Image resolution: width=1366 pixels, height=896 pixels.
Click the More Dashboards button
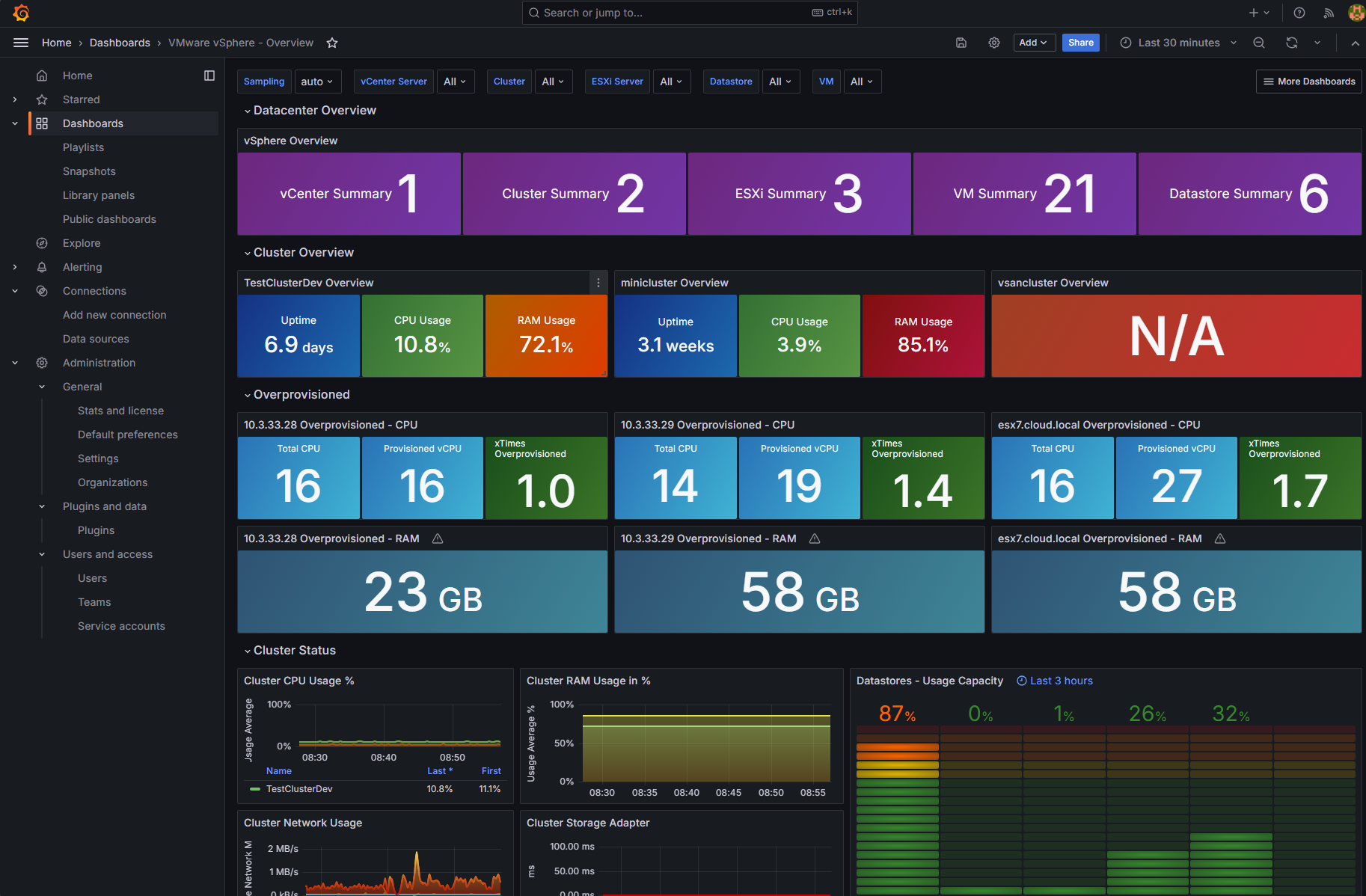[1308, 82]
